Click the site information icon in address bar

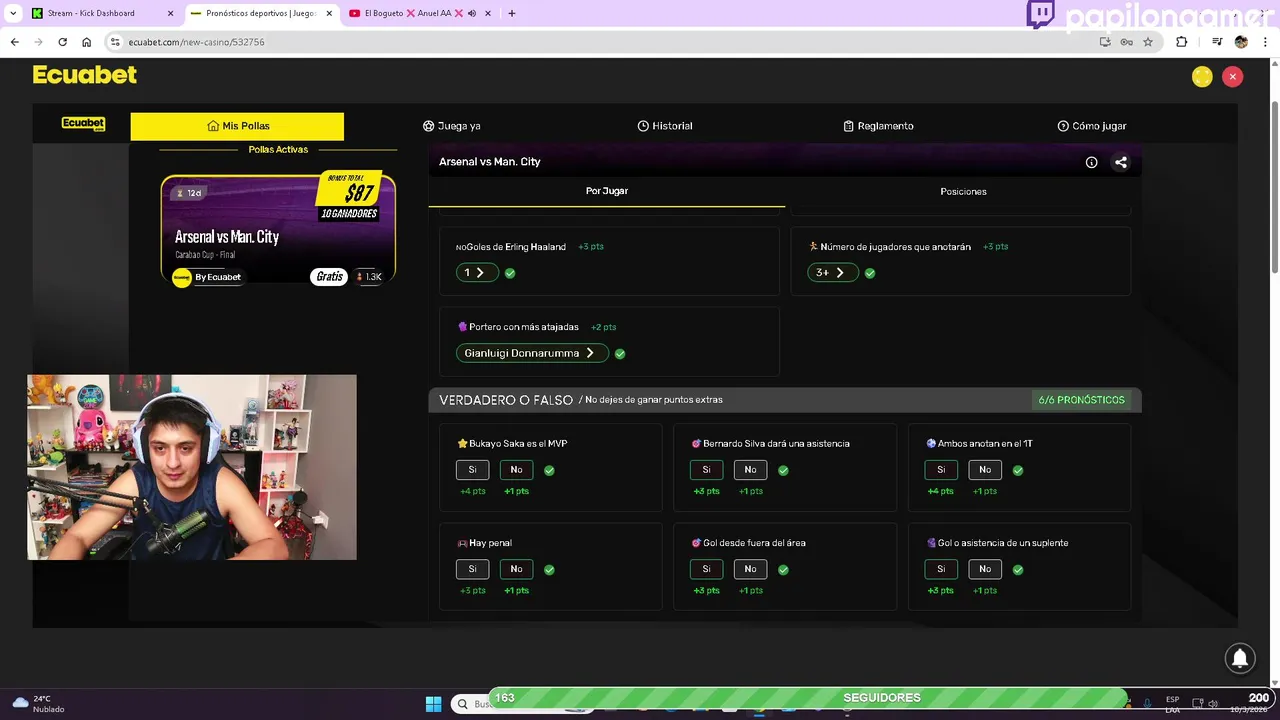point(115,42)
